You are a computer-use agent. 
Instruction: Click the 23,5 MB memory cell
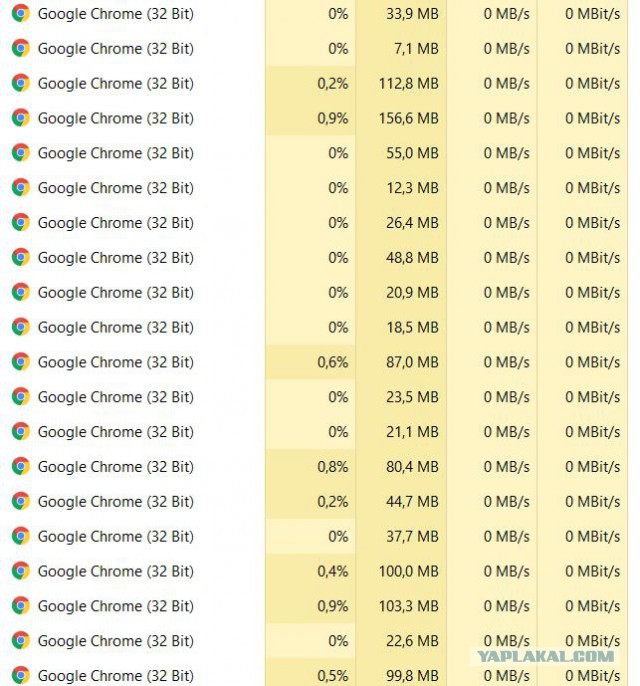(412, 397)
